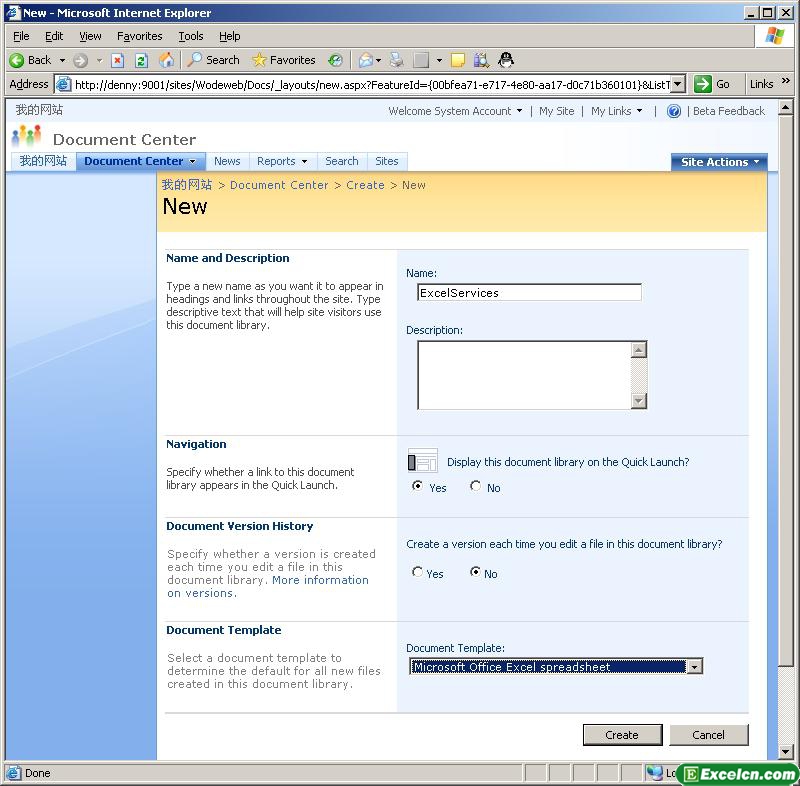
Task: Open the File menu
Action: coord(21,36)
